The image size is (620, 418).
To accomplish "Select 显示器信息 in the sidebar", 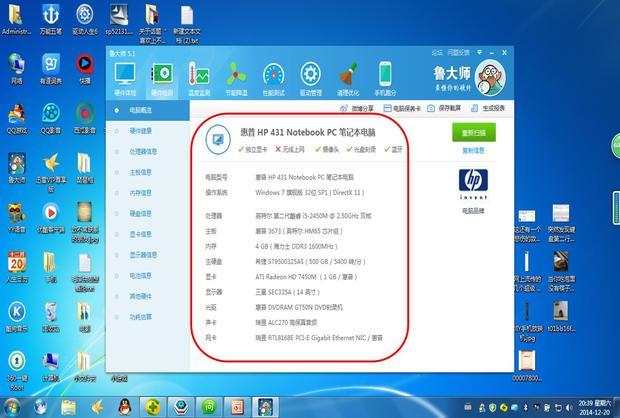I will (x=143, y=255).
